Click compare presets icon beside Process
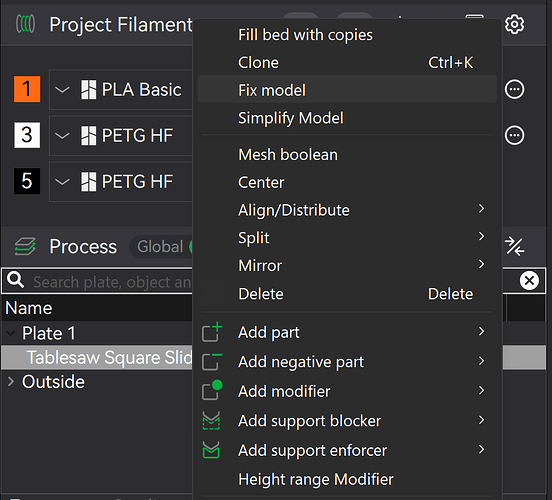 [x=514, y=246]
